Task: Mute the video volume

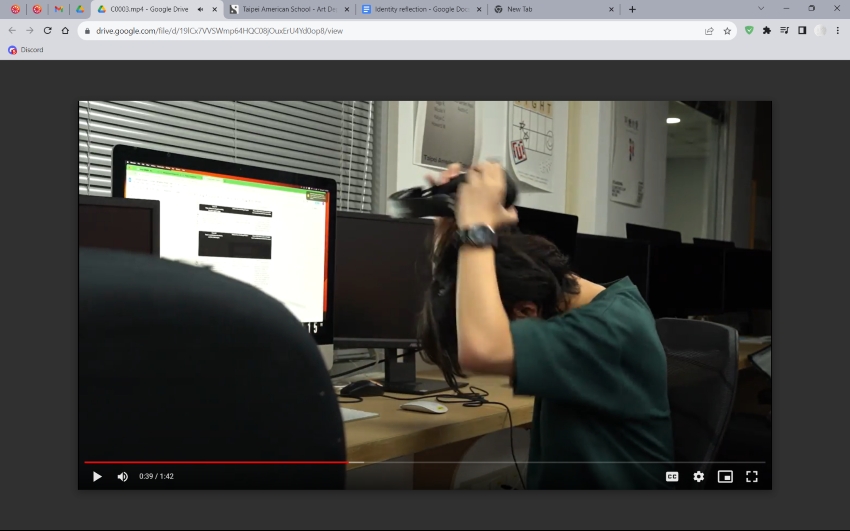Action: coord(122,476)
